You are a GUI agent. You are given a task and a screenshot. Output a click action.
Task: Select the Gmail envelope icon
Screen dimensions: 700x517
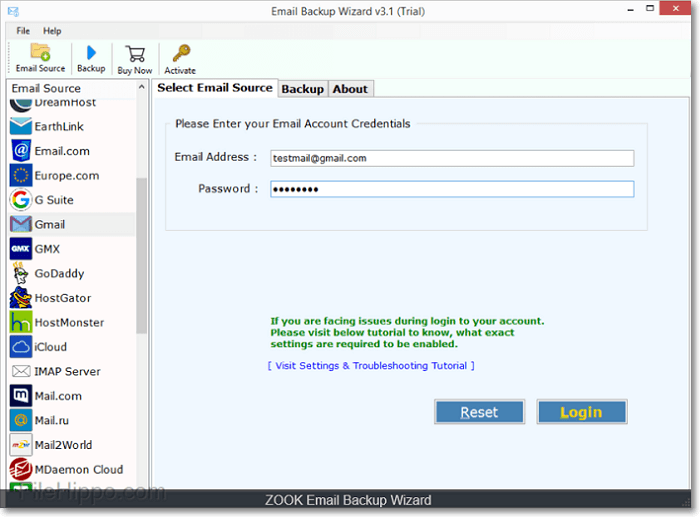click(21, 224)
